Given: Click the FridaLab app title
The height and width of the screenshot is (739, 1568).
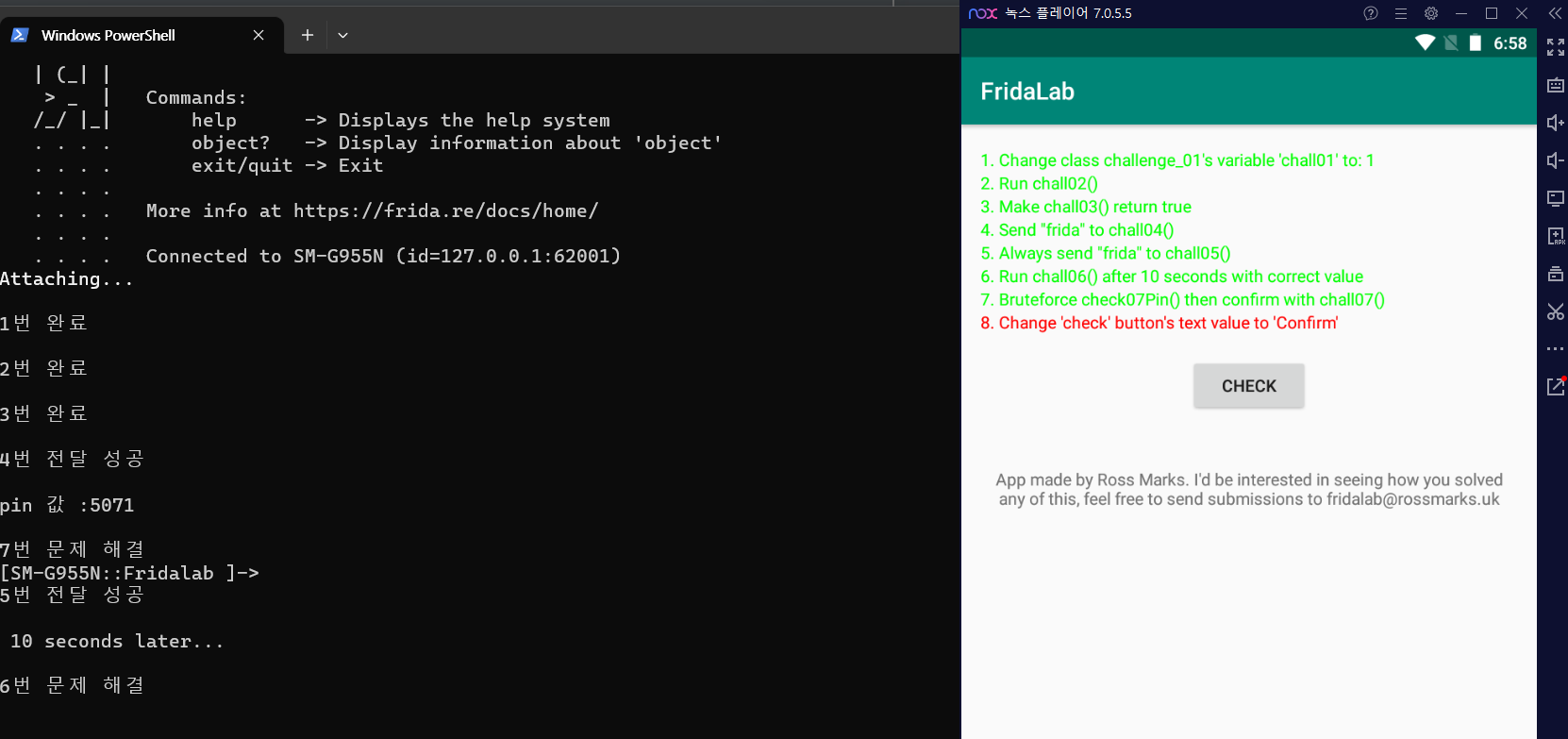Looking at the screenshot, I should [1027, 92].
